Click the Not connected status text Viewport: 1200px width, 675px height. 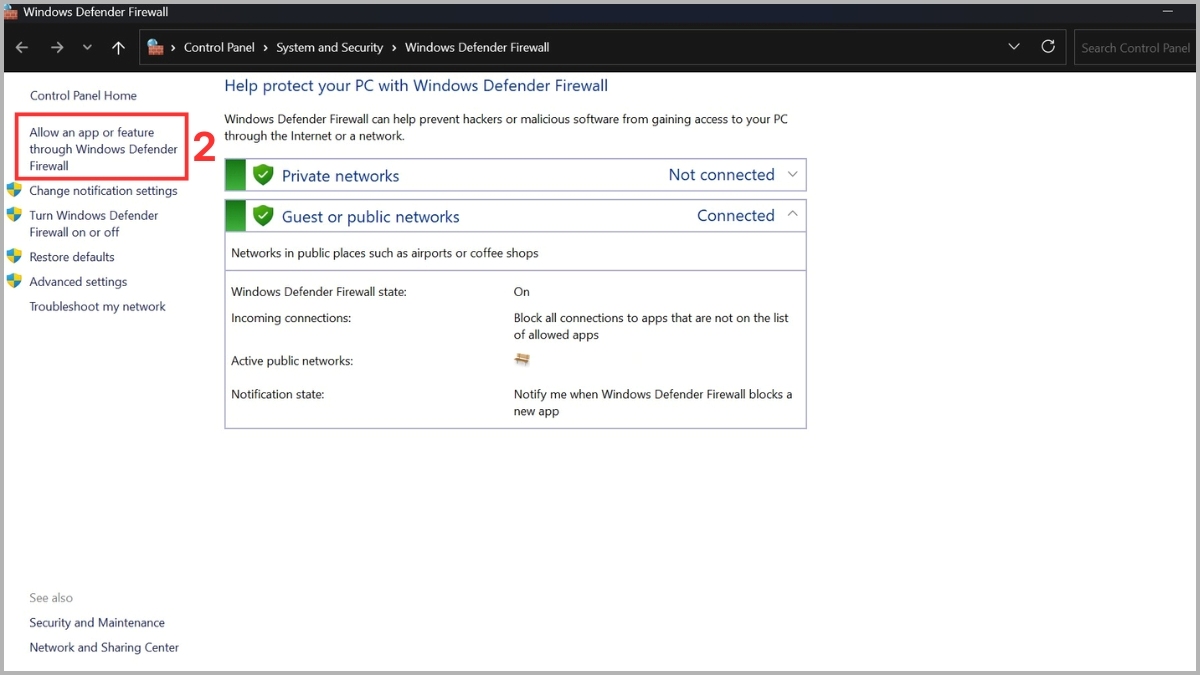pos(721,175)
